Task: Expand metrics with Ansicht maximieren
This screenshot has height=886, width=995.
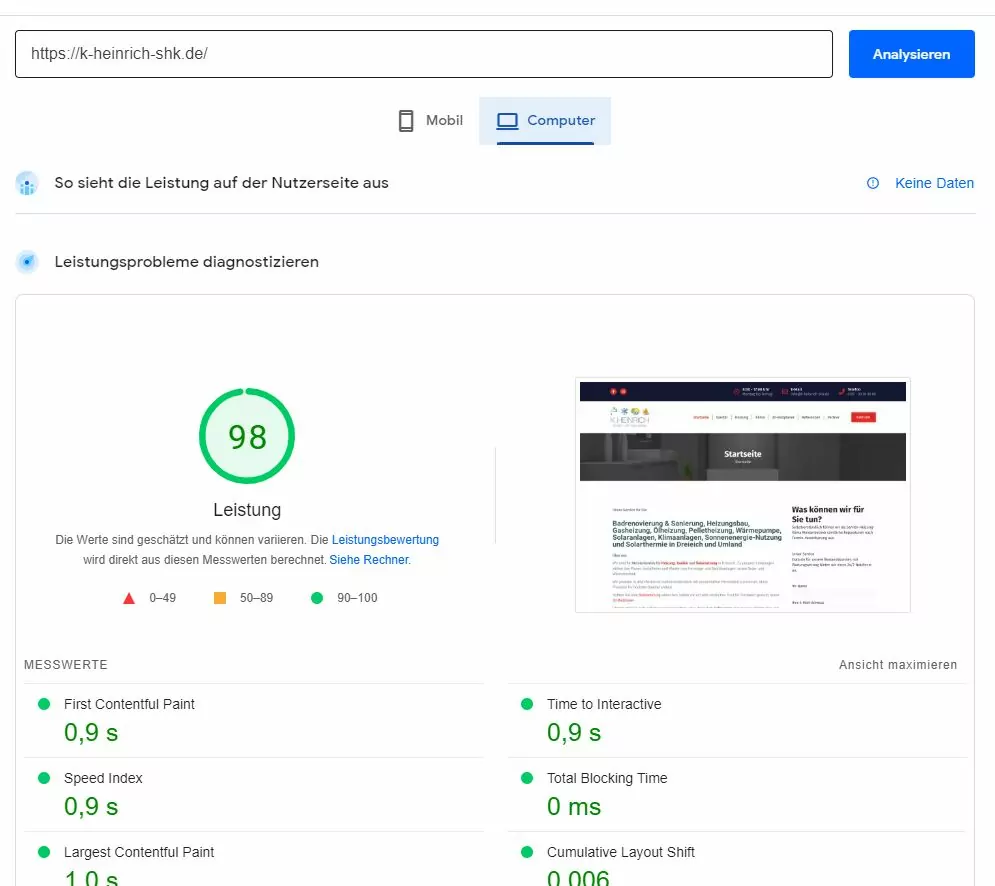Action: (897, 665)
